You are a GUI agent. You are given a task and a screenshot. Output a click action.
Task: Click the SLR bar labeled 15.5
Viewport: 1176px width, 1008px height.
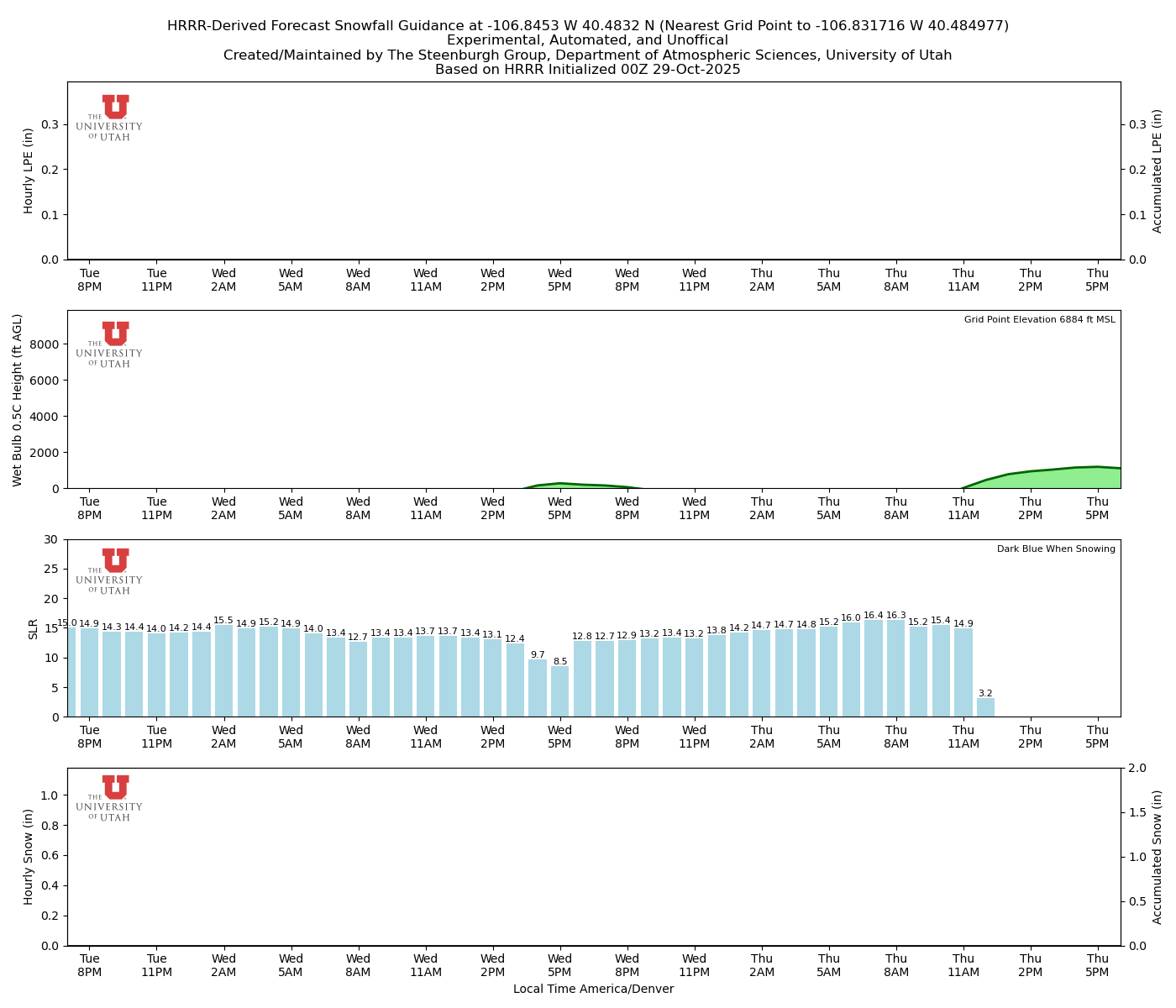coord(223,671)
